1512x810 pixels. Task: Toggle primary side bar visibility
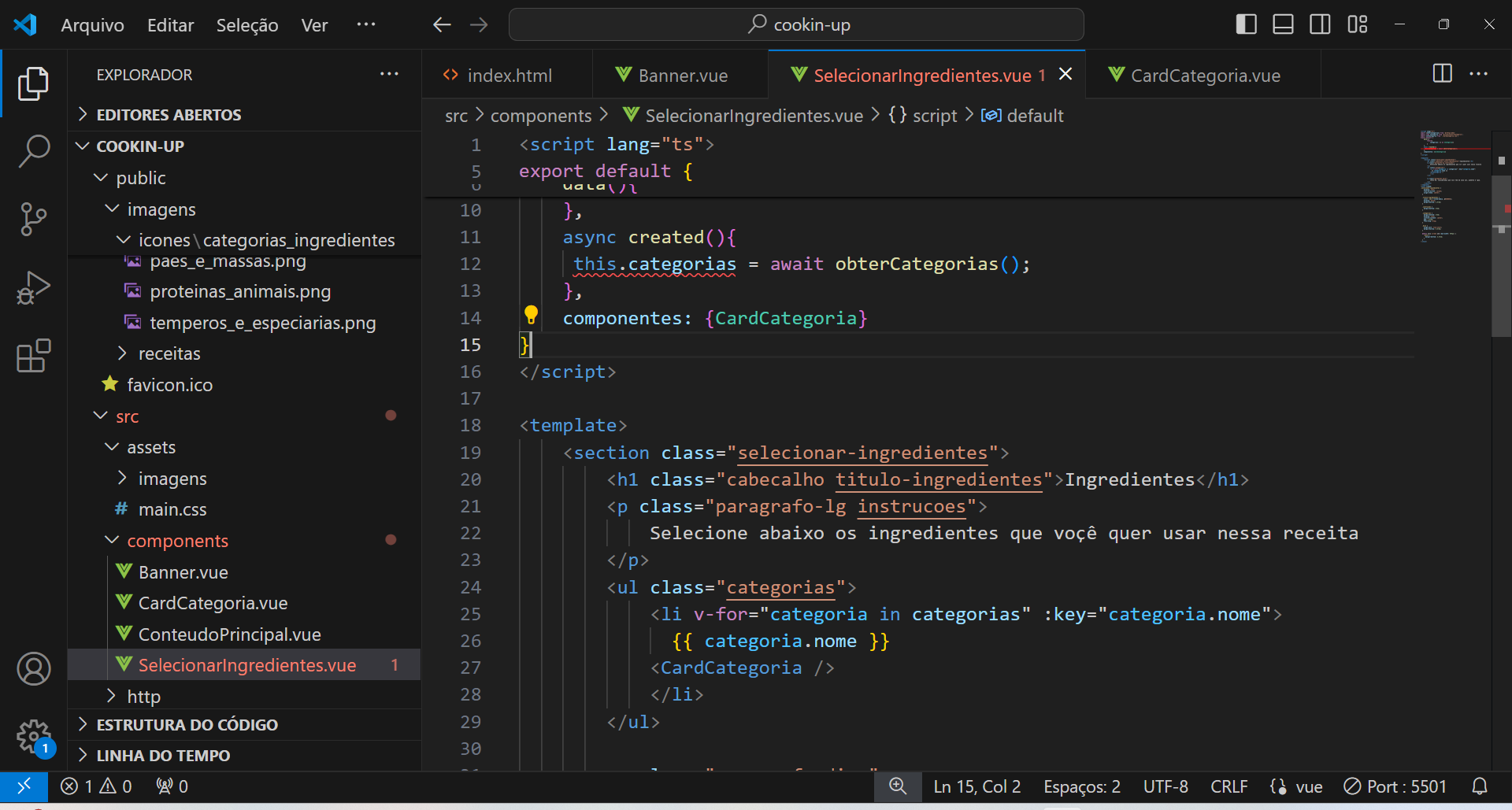coord(1246,24)
